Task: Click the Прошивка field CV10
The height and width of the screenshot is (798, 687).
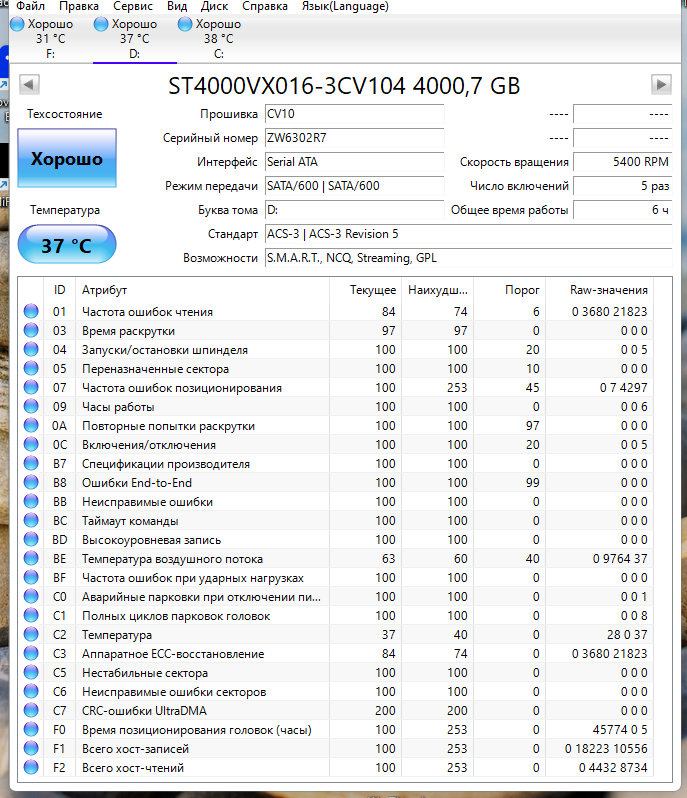Action: 354,114
